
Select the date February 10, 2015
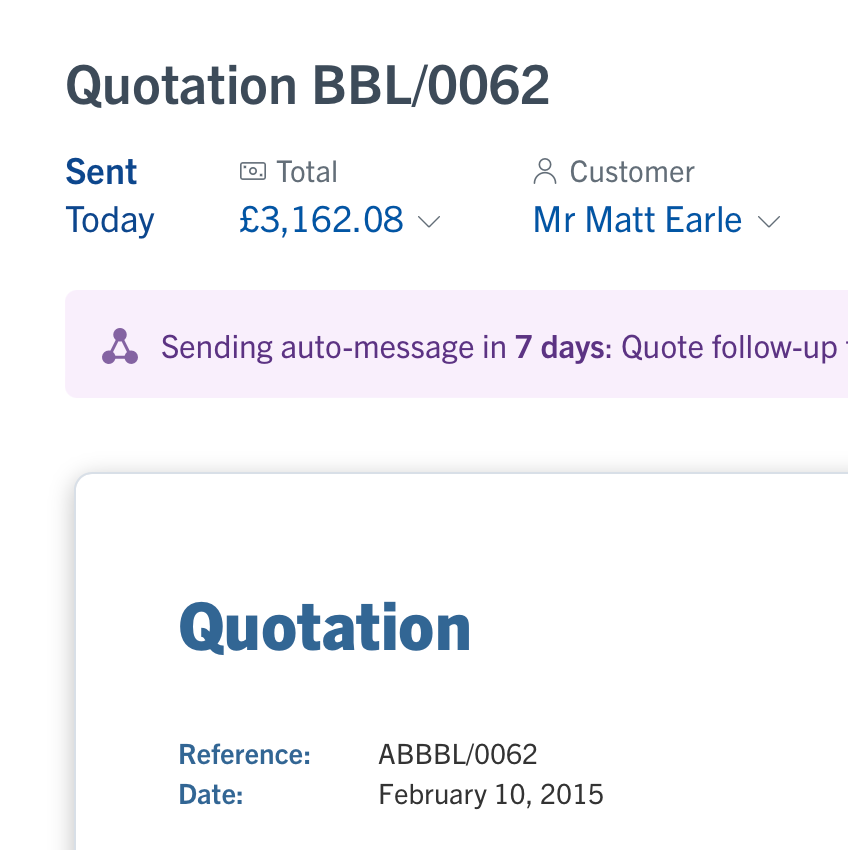[x=491, y=795]
